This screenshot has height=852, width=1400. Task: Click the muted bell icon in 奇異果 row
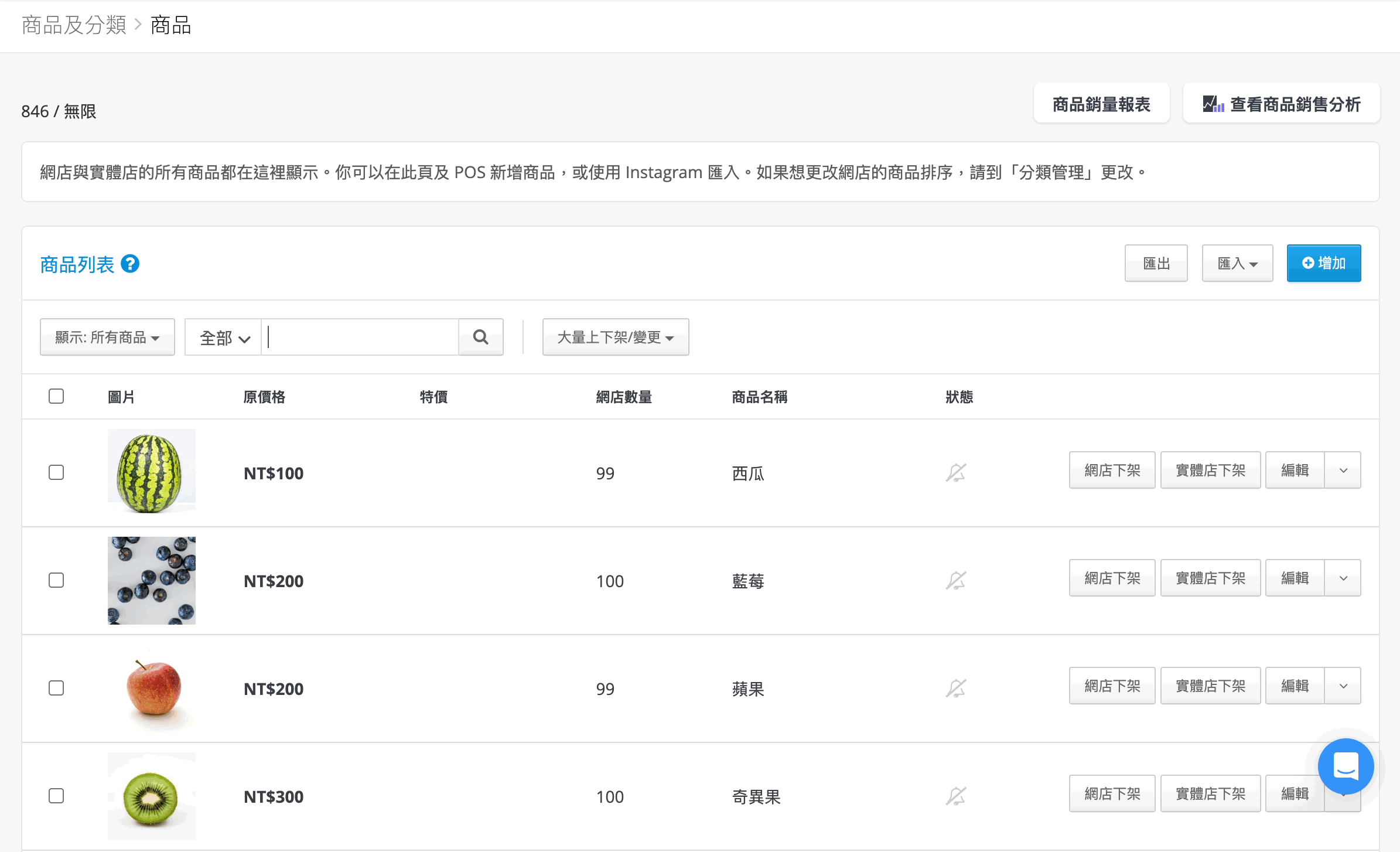click(956, 796)
